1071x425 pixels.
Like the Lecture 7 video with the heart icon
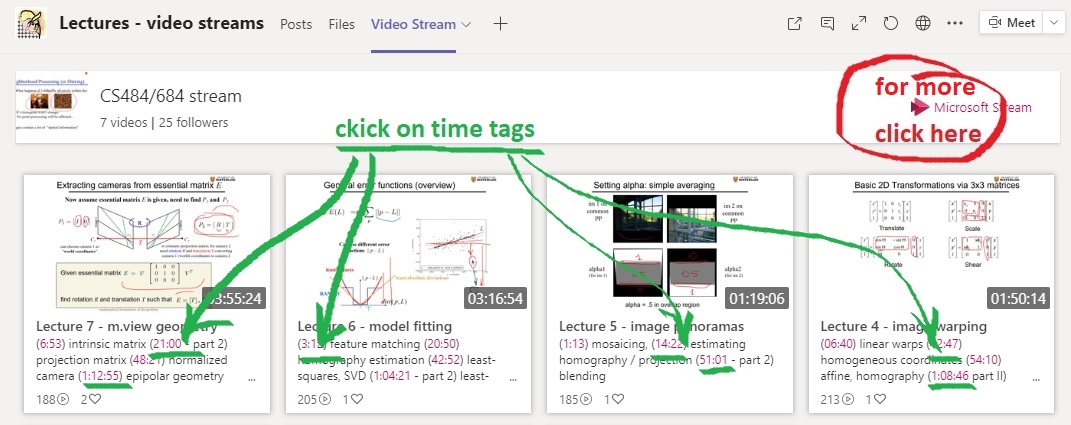click(96, 398)
